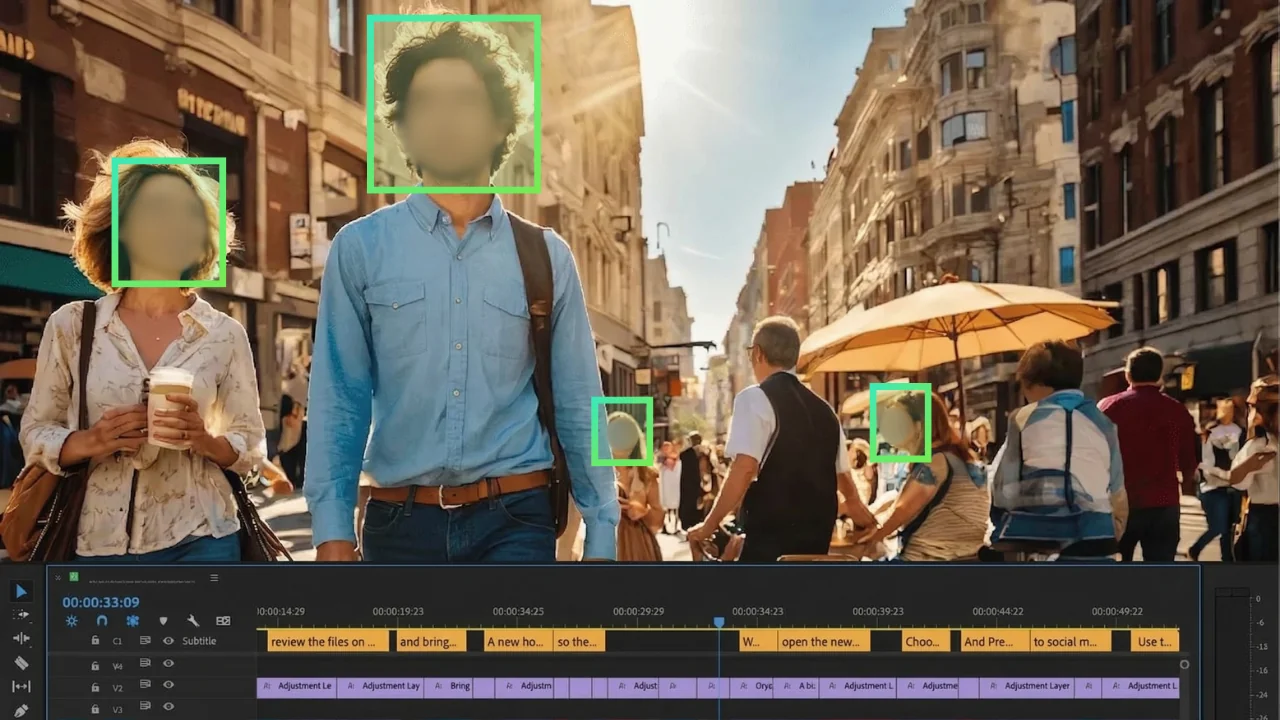Add a marker using the marker icon
The width and height of the screenshot is (1280, 720).
click(163, 621)
